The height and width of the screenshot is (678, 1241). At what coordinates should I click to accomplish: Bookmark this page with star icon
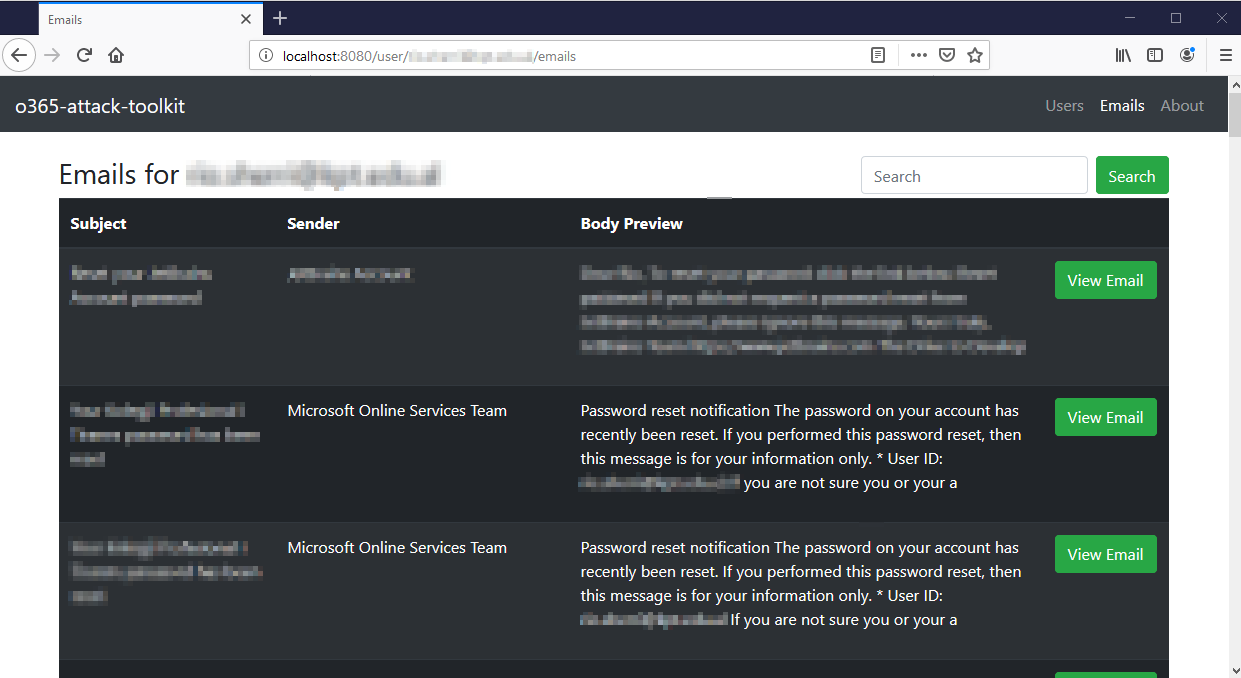[x=974, y=56]
